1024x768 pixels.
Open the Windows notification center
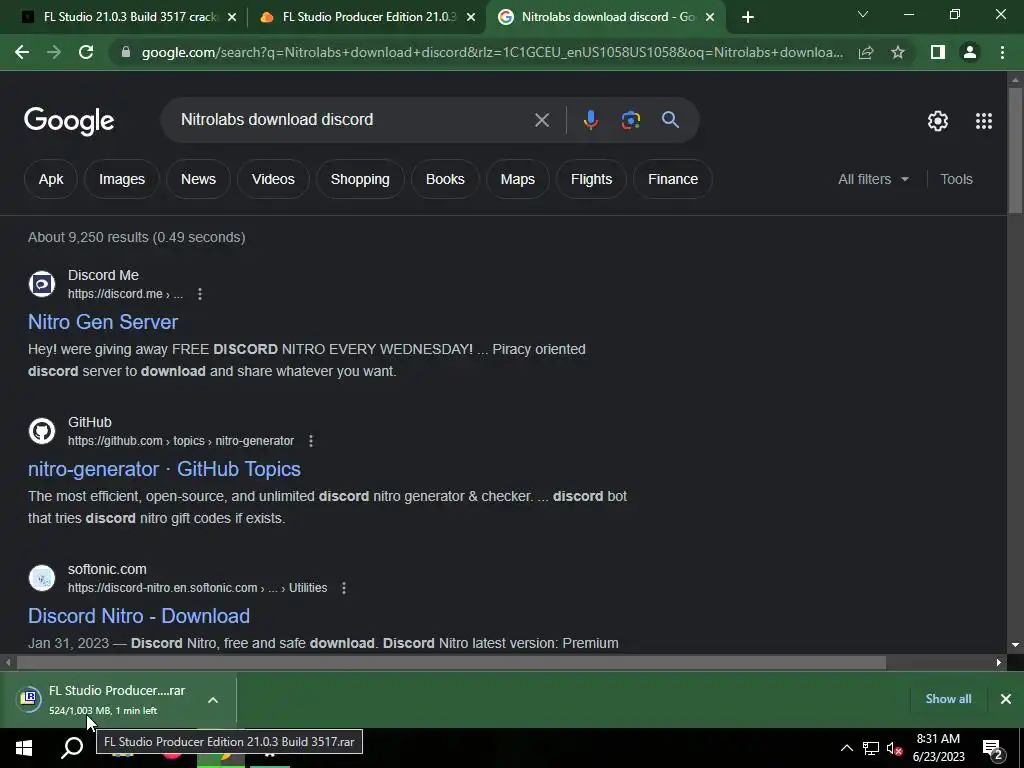point(993,749)
